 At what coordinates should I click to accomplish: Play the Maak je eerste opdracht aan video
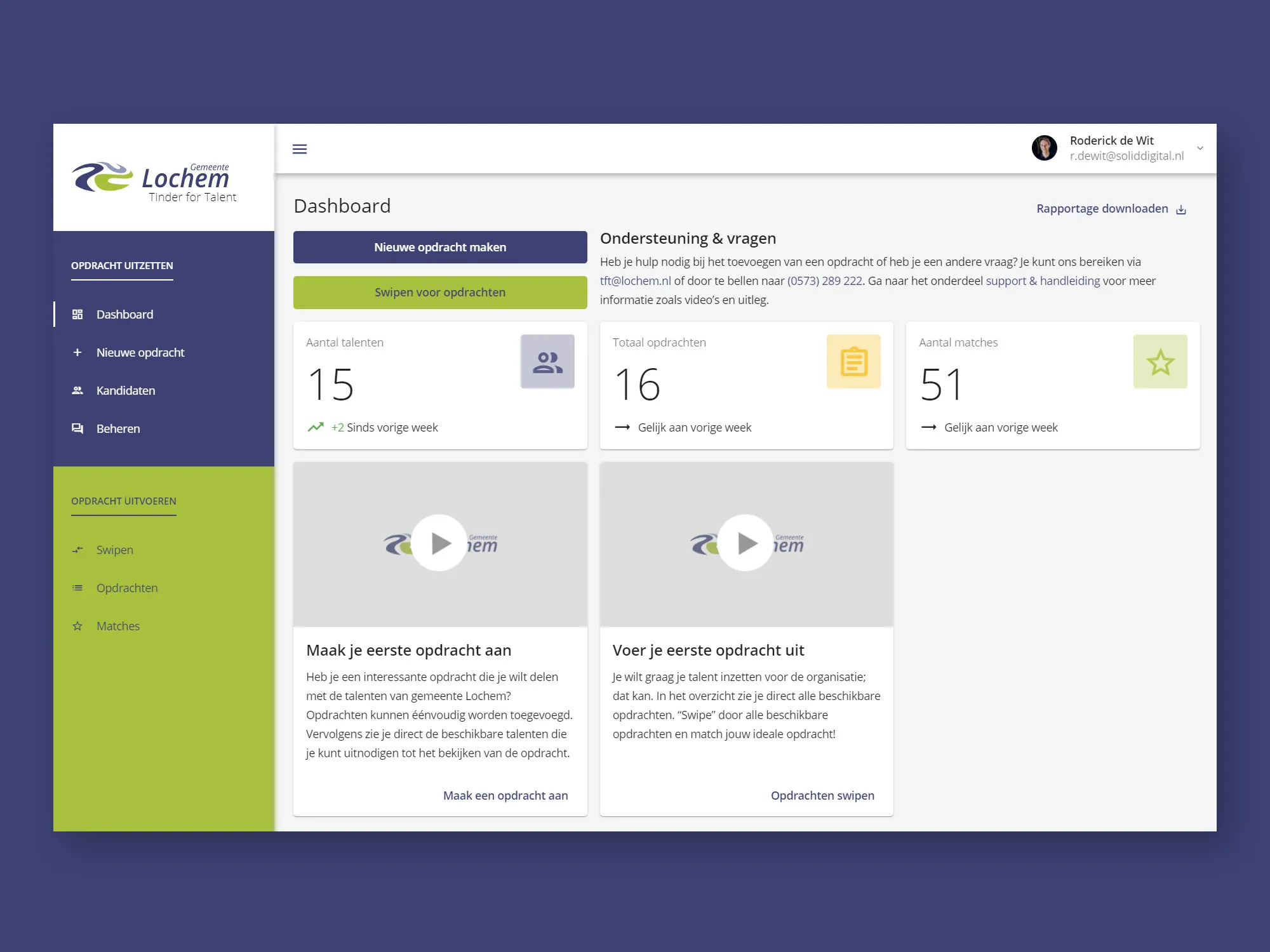(439, 543)
